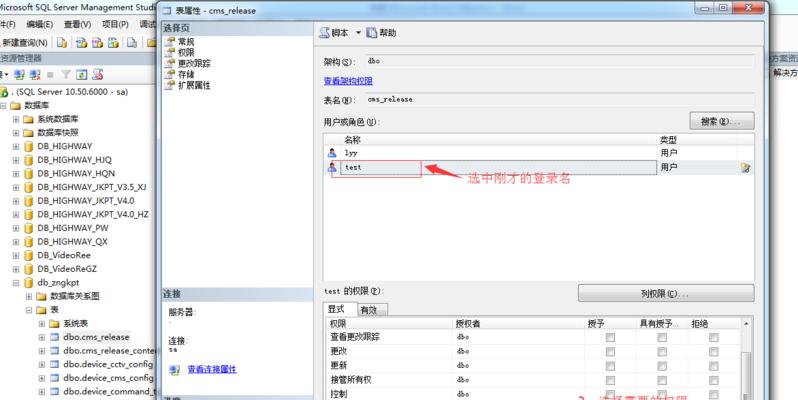Click Connect Object Explorer icon
Viewport: 798px width, 400px height.
tap(19, 75)
